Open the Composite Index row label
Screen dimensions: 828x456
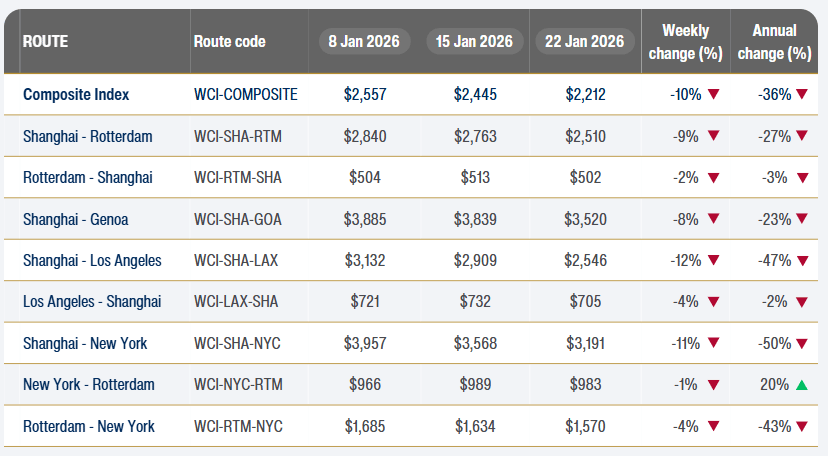[x=76, y=95]
